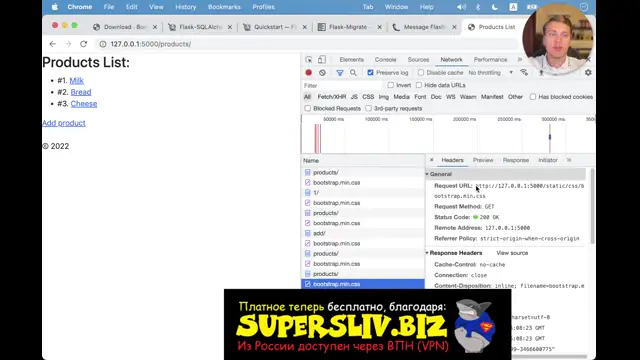The image size is (640, 360).
Task: Click the Do Not Disturb moon icon
Action: (x=495, y=7)
